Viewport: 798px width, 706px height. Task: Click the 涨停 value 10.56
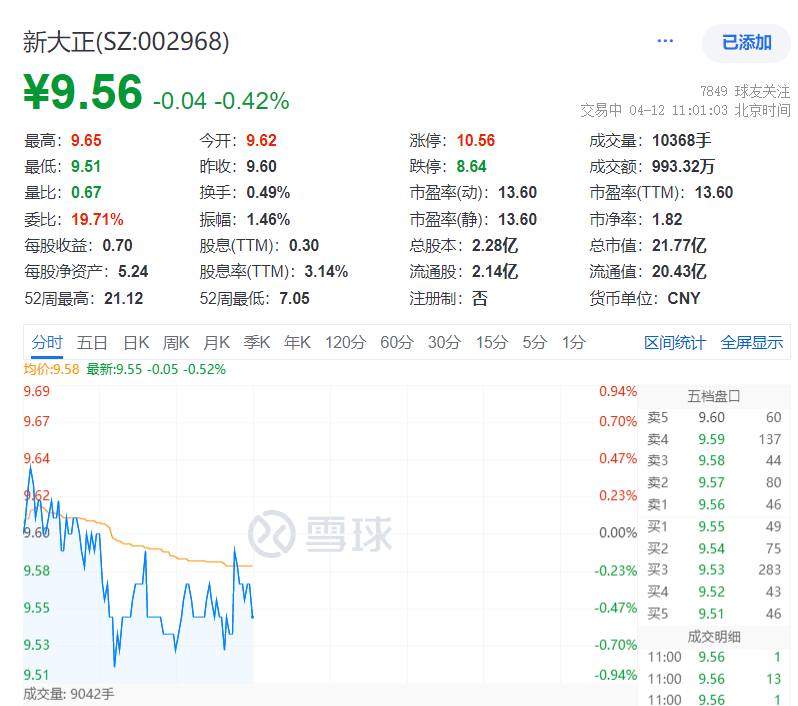click(475, 140)
